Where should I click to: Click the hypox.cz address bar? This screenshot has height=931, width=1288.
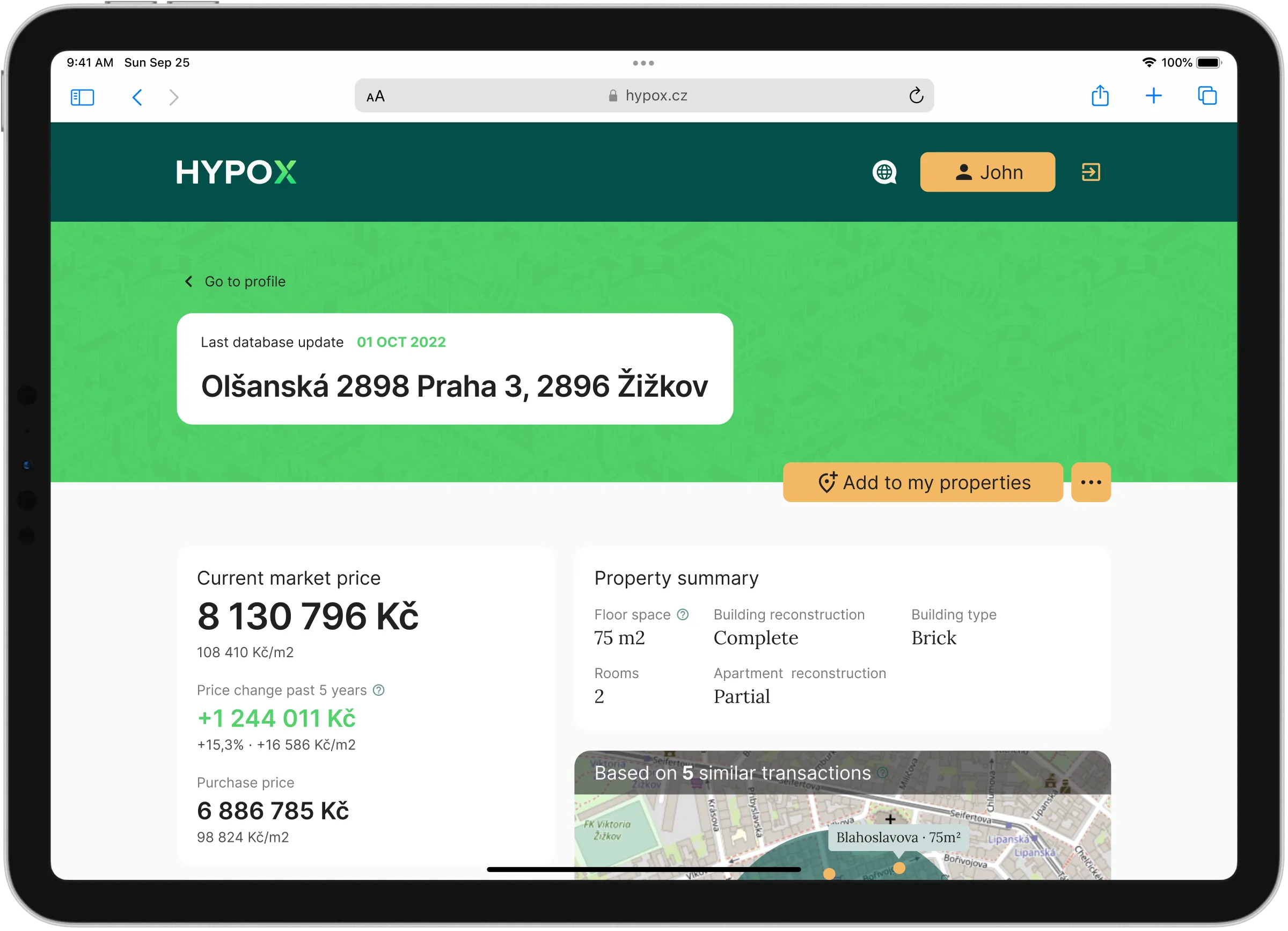coord(645,96)
